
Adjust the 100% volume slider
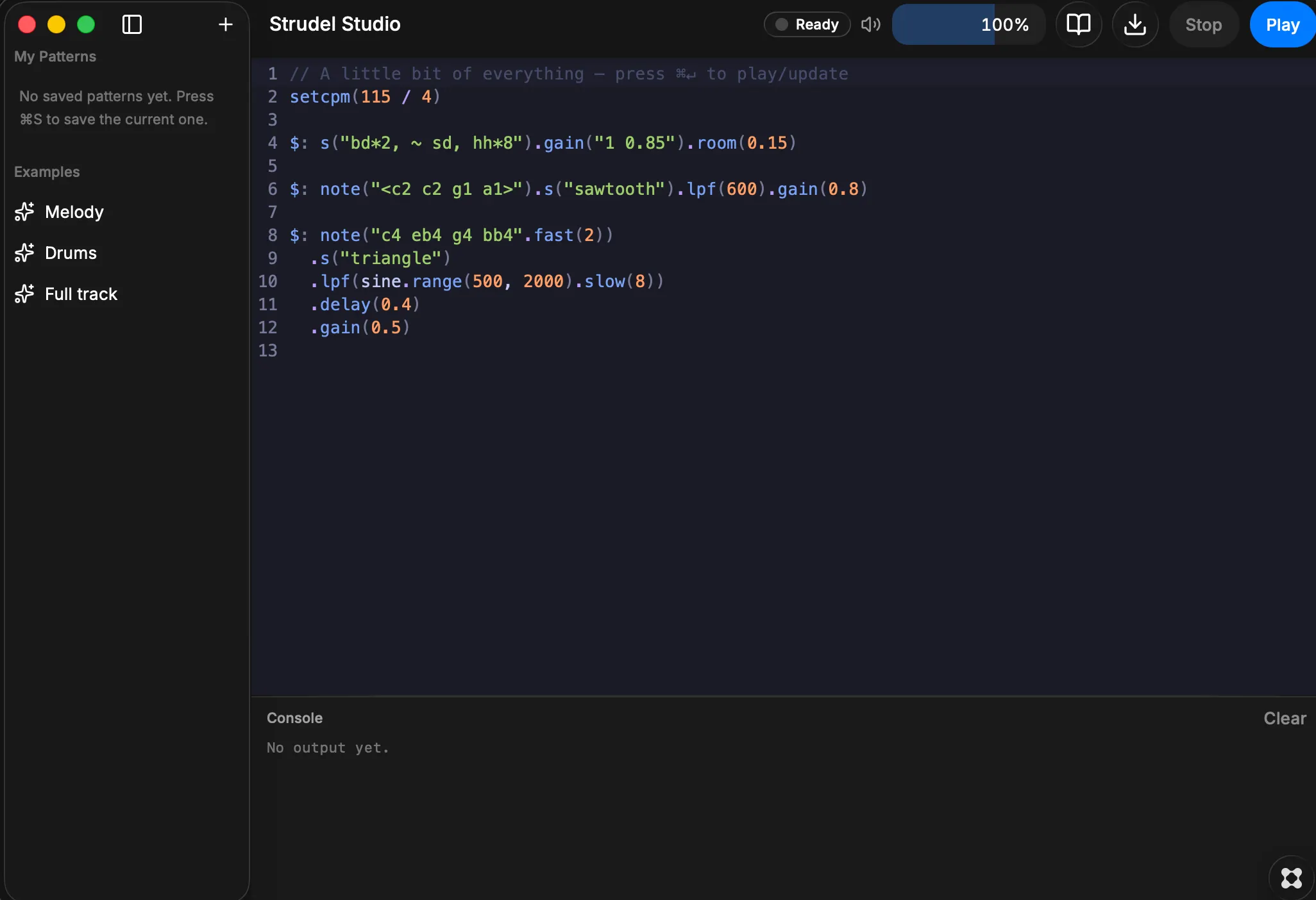[x=968, y=24]
